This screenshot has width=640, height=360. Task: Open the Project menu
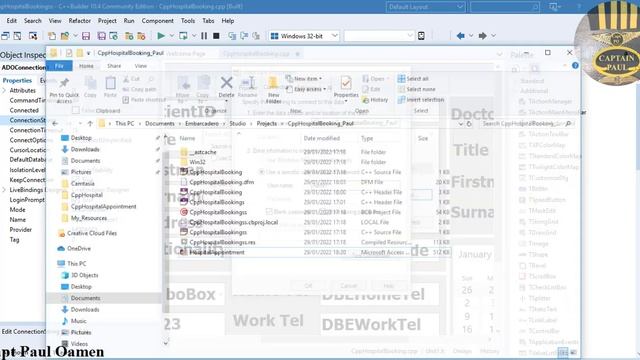(x=107, y=20)
